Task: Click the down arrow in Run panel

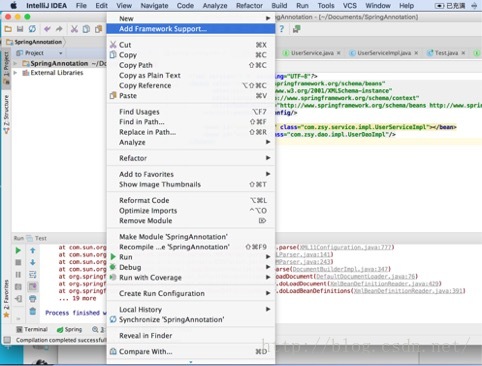Action: pos(33,262)
